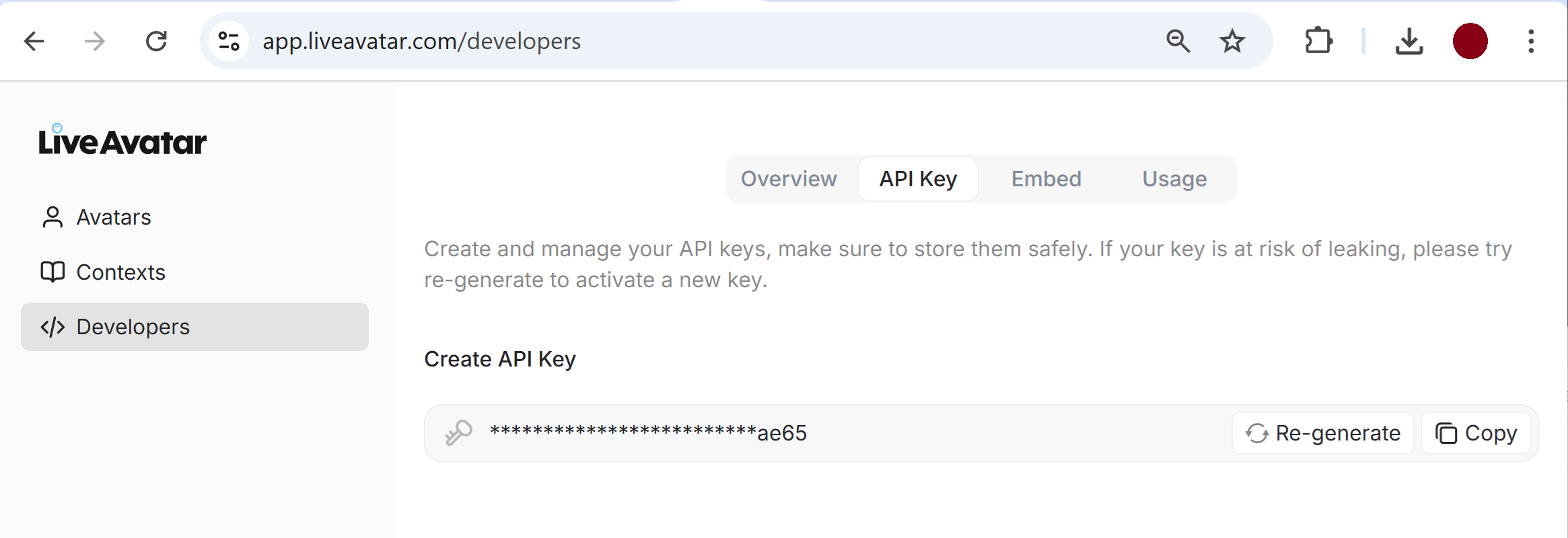Click the Re-generate button

(x=1323, y=433)
